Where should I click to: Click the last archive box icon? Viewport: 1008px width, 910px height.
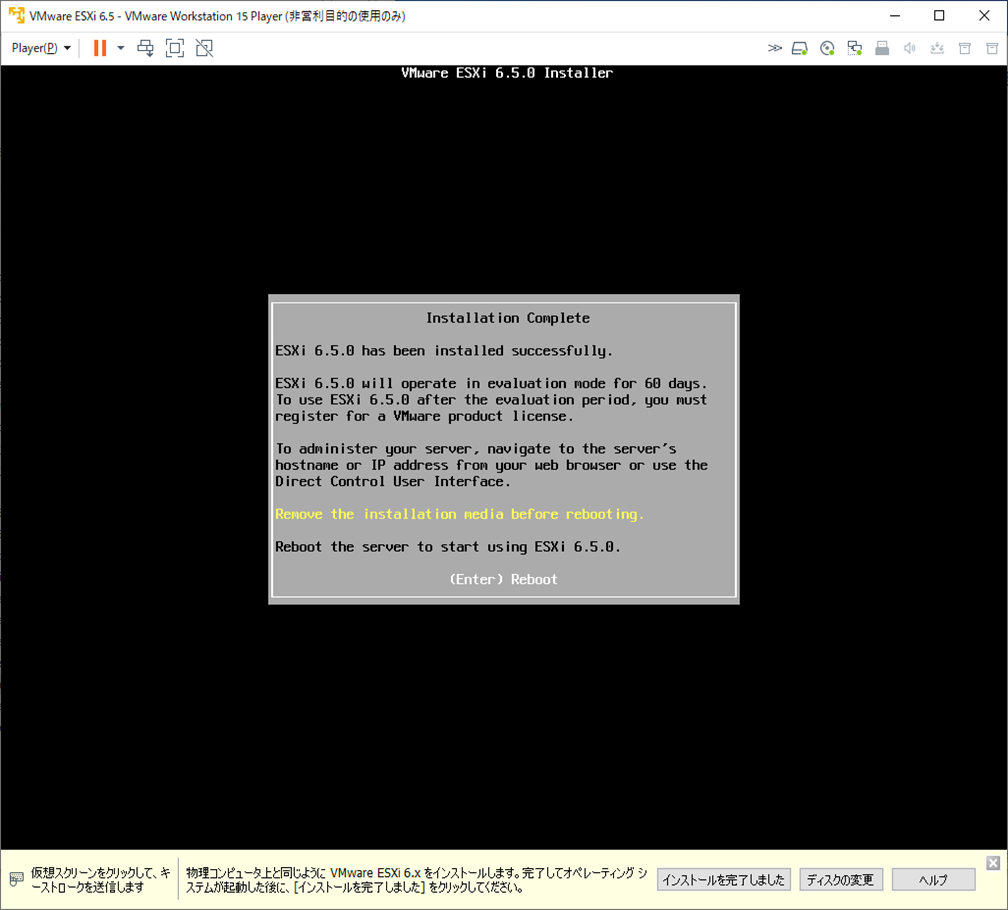point(992,48)
